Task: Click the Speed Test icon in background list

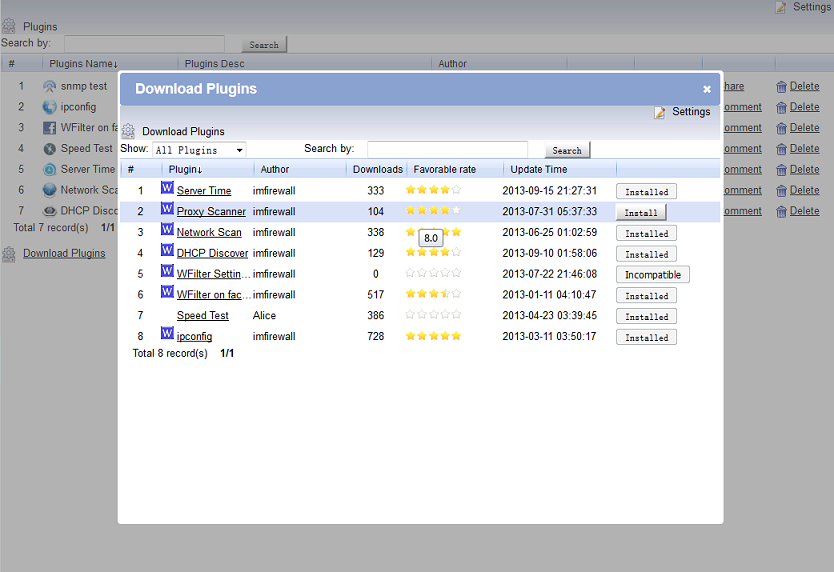Action: pyautogui.click(x=49, y=149)
